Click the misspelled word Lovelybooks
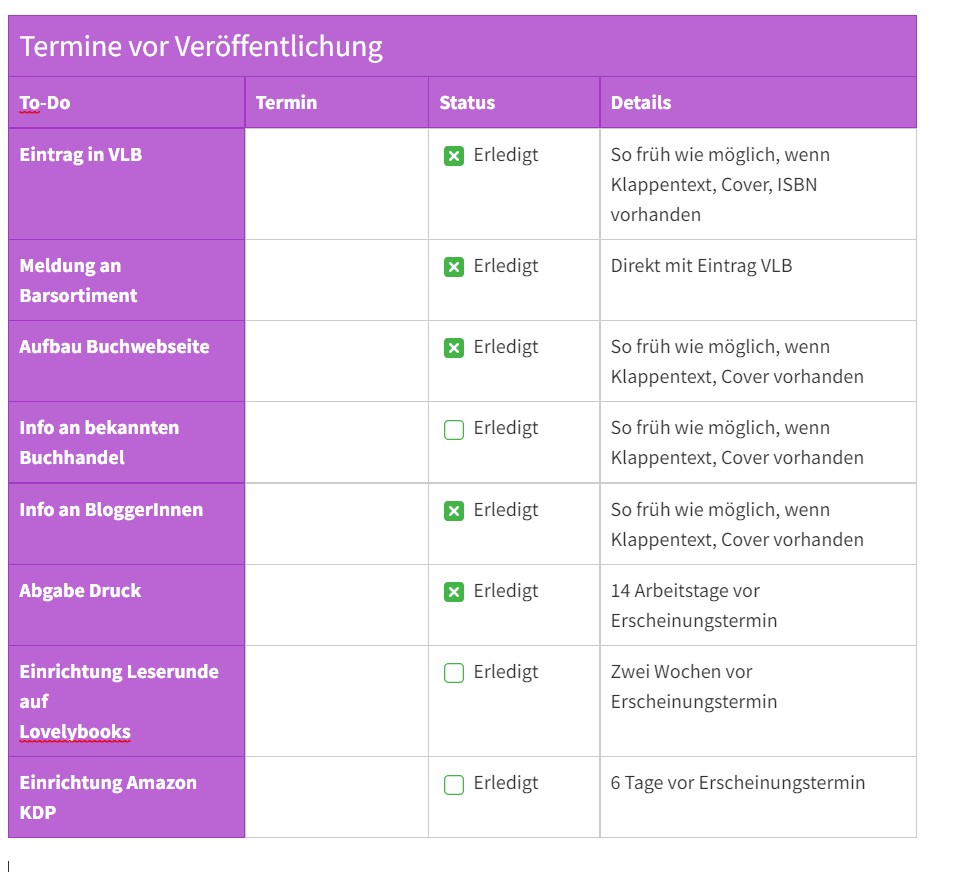The image size is (962, 872). (75, 732)
